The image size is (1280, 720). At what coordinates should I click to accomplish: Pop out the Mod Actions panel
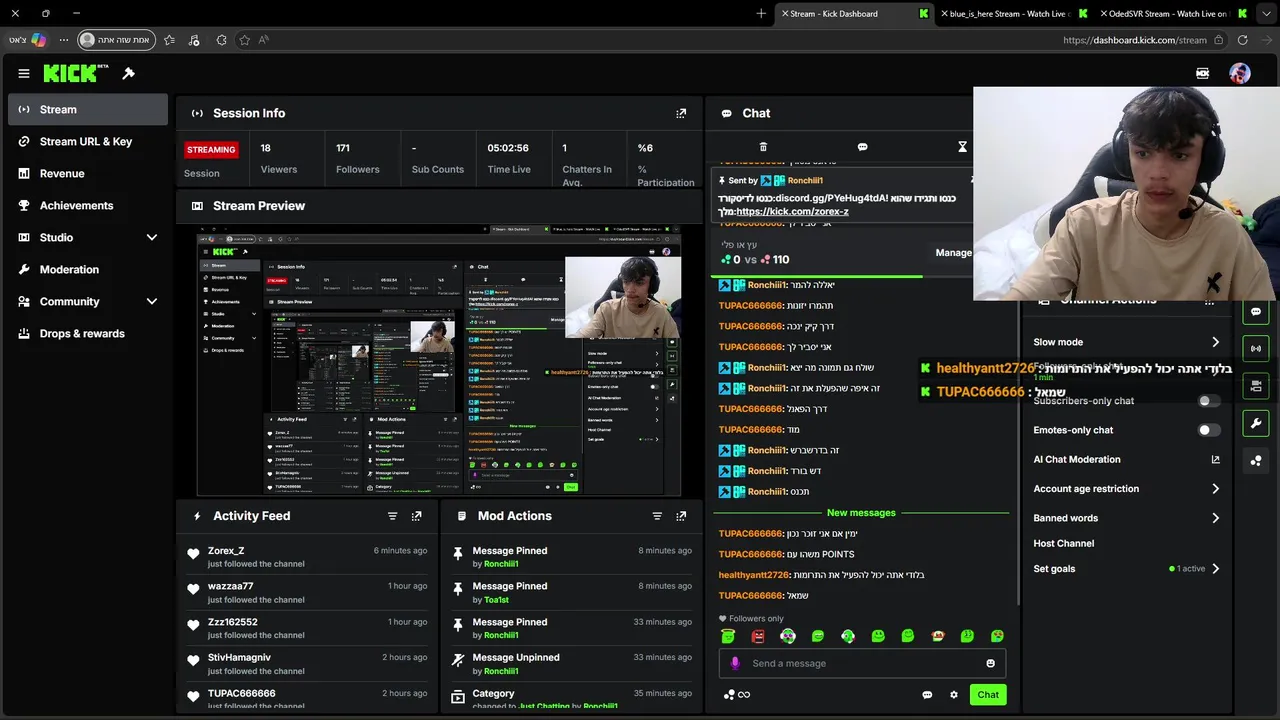tap(681, 516)
